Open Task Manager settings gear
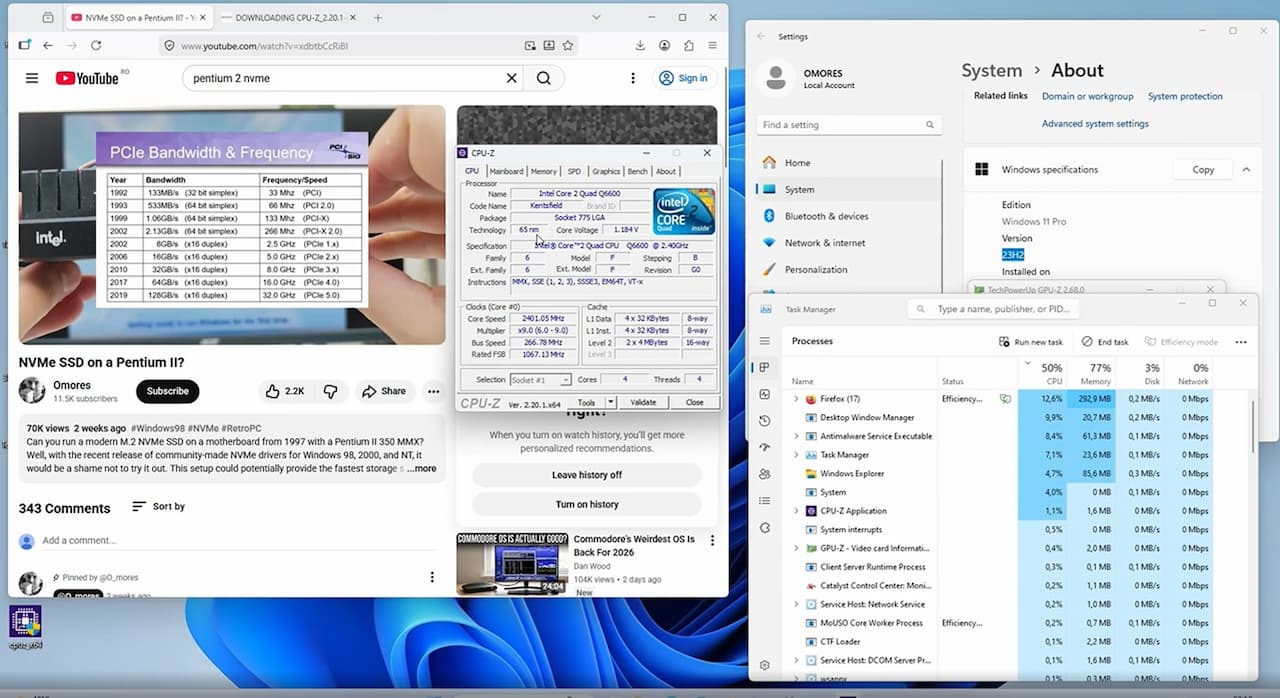The height and width of the screenshot is (698, 1280). pos(765,665)
